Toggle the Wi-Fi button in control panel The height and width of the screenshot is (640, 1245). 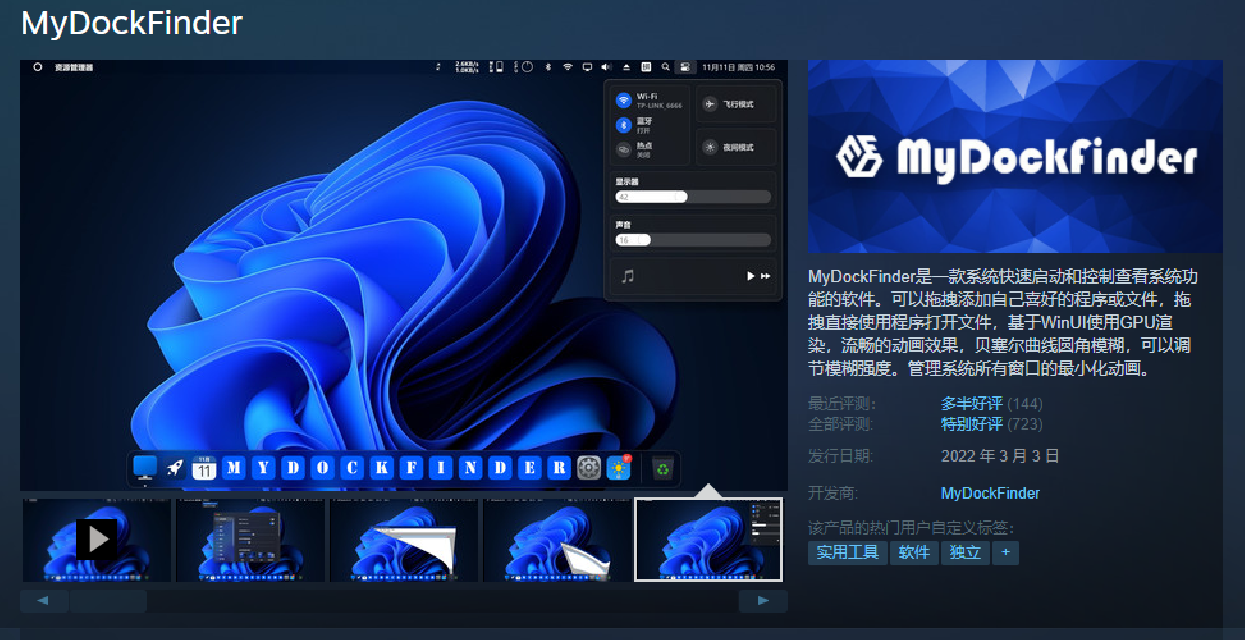[x=623, y=101]
